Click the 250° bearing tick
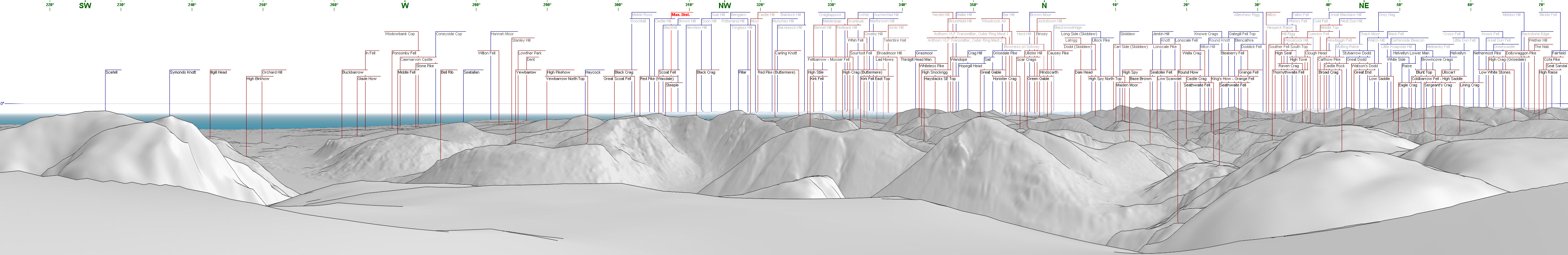The image size is (1568, 255). point(263,5)
